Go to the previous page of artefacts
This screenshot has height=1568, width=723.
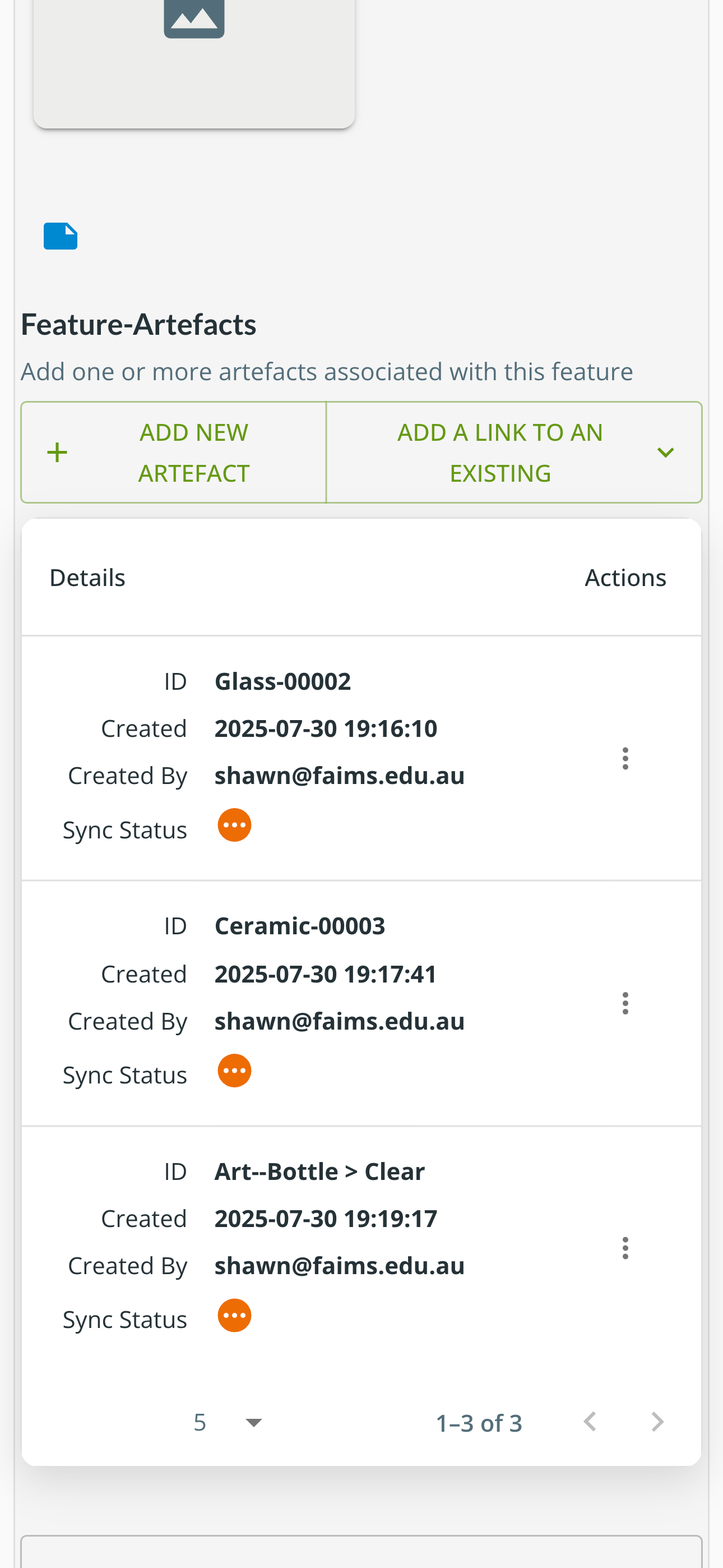tap(589, 1423)
